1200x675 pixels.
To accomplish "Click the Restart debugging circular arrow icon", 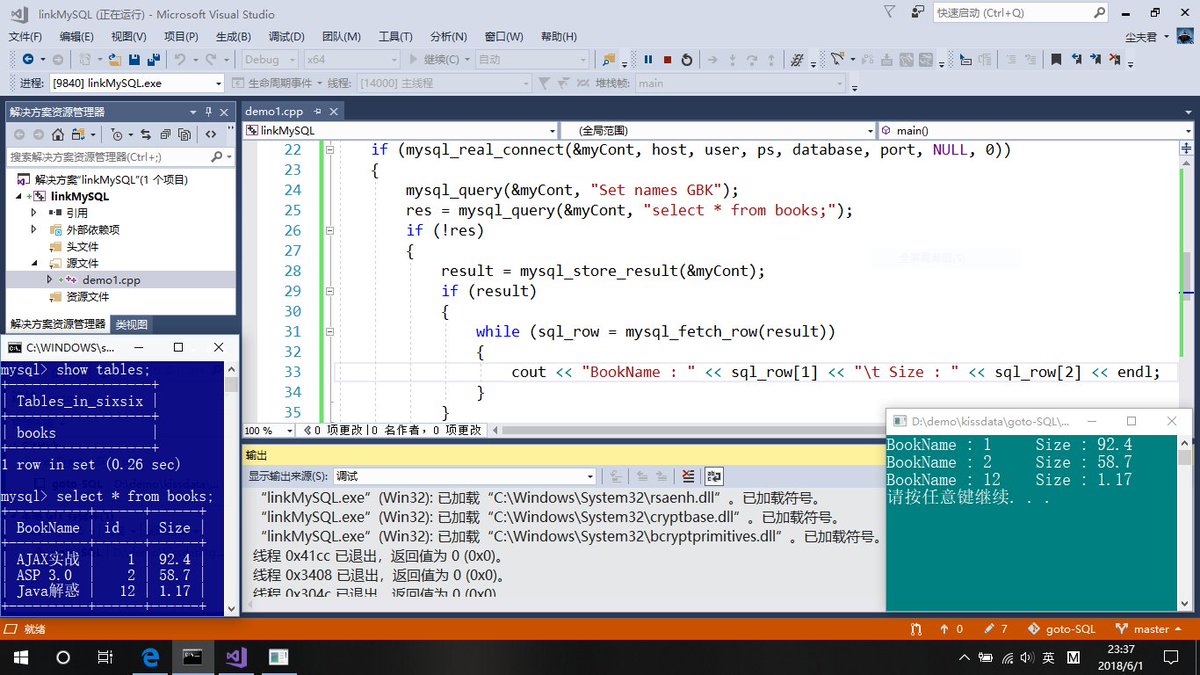I will [688, 60].
